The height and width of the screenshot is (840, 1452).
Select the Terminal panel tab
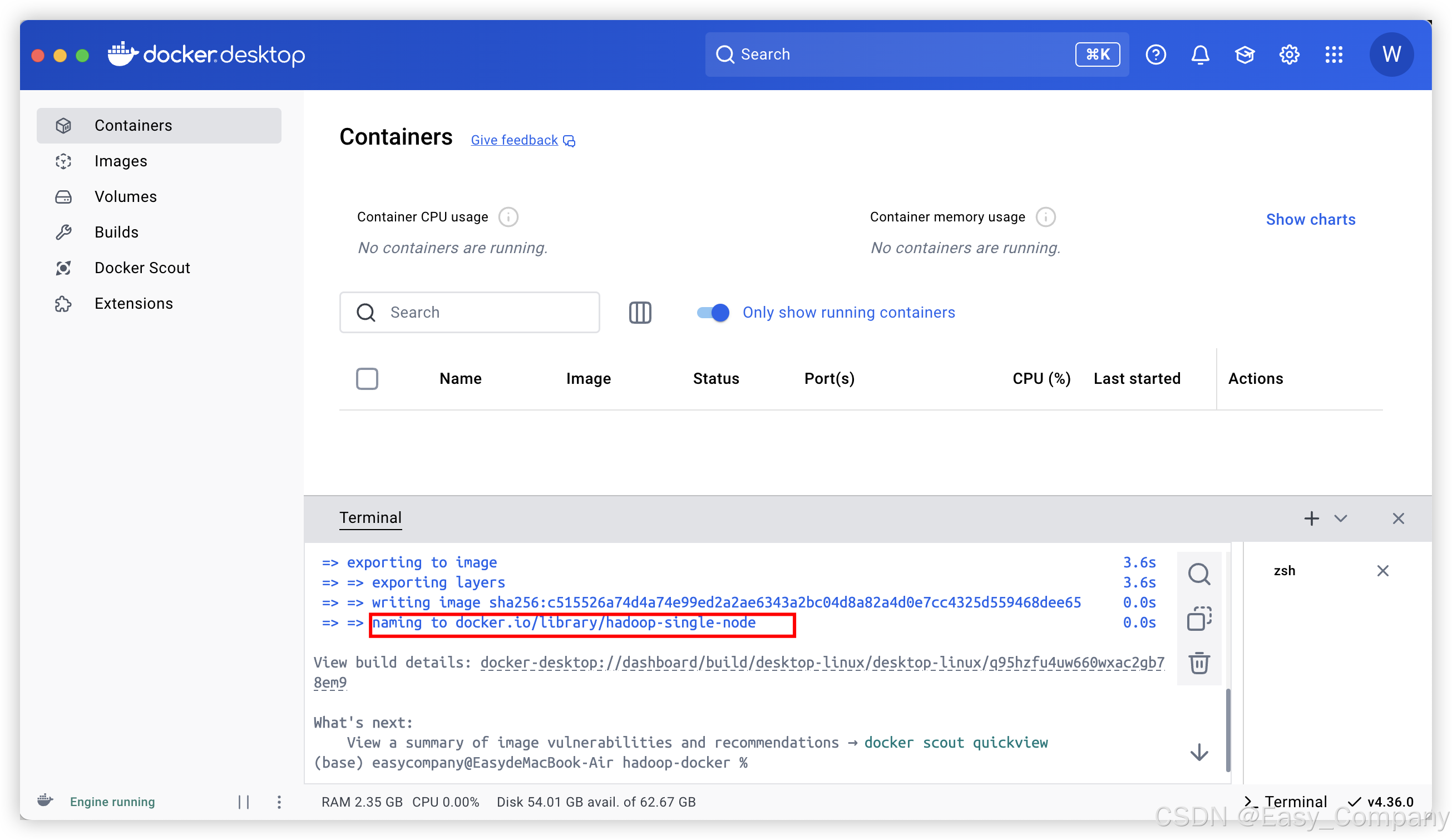(370, 517)
